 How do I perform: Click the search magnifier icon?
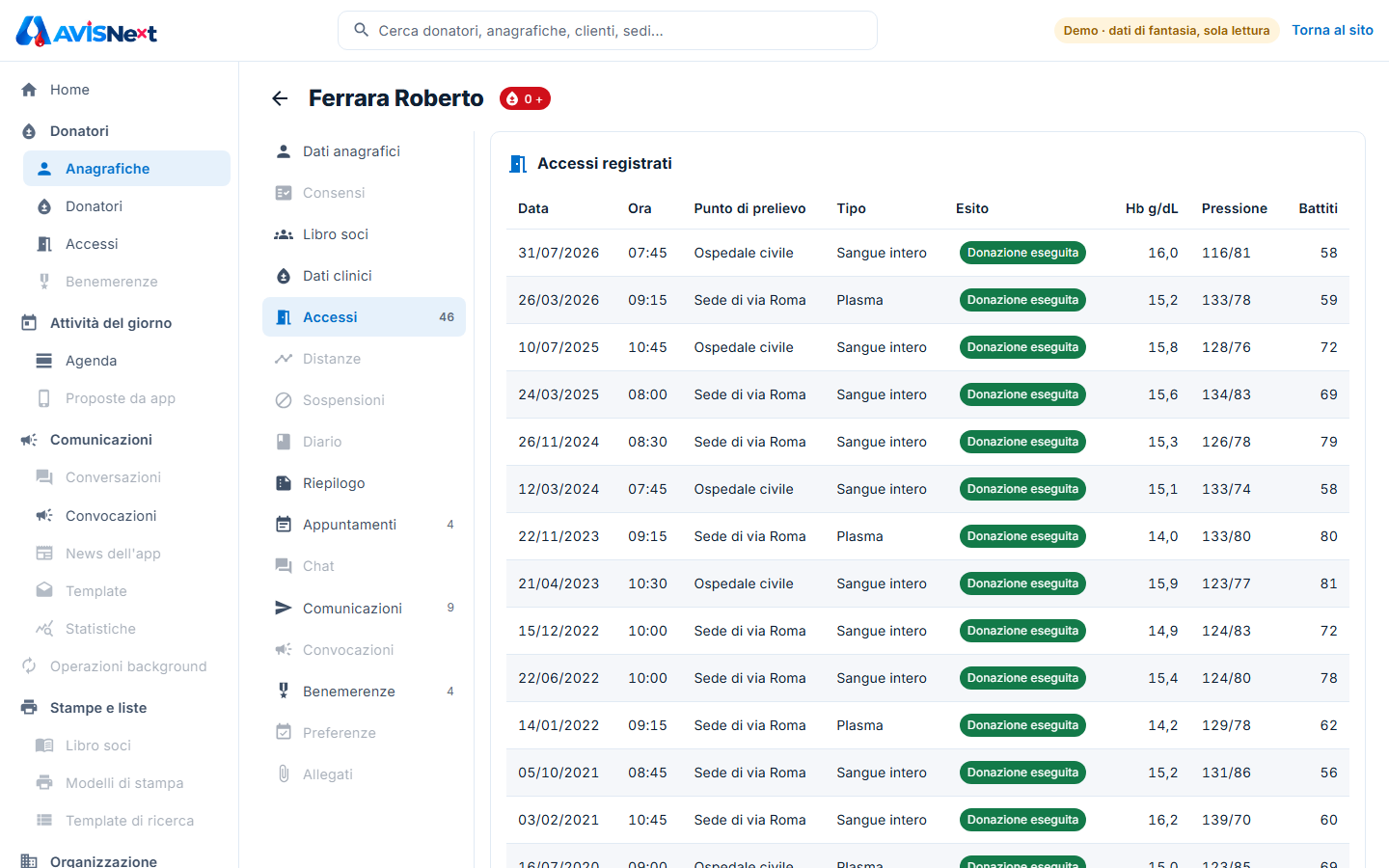pos(362,30)
